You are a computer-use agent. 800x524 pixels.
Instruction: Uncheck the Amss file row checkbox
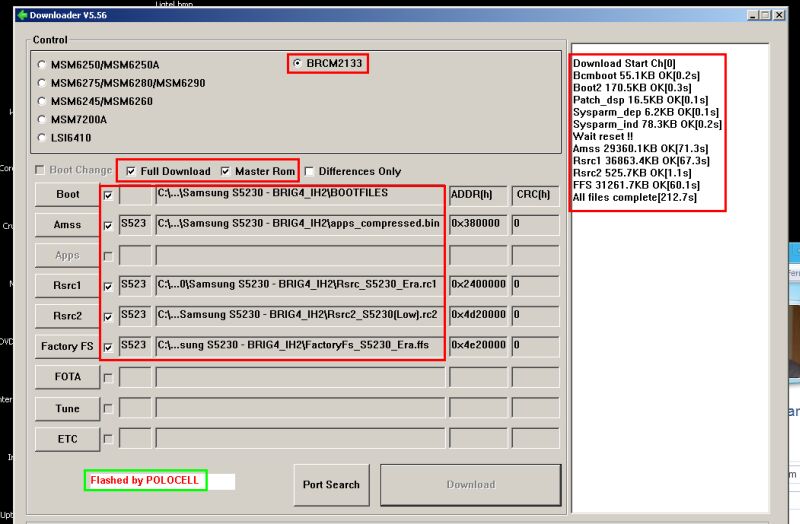[x=108, y=226]
